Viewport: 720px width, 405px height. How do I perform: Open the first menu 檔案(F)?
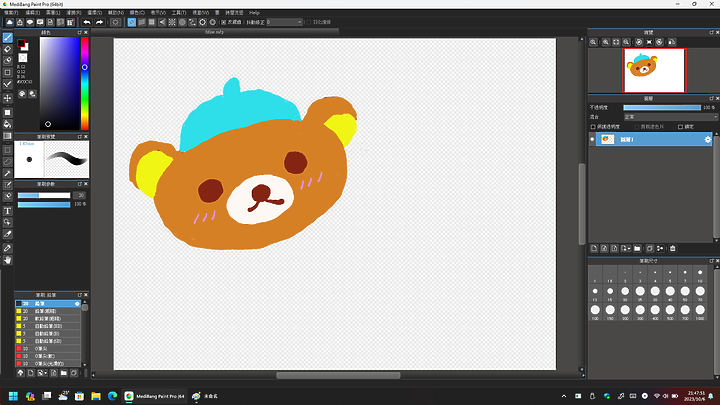click(x=11, y=13)
